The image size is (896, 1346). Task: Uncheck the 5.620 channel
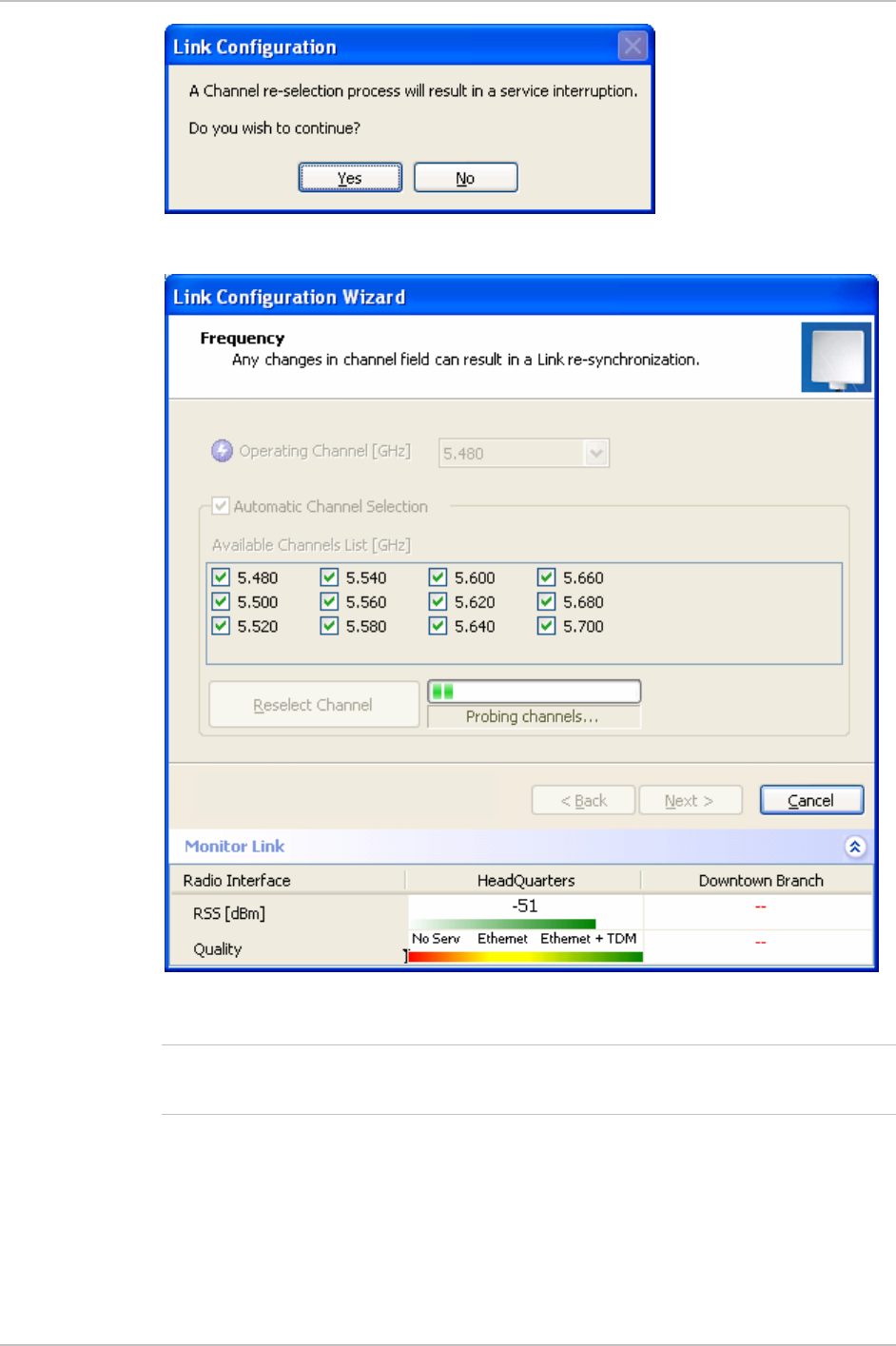[x=438, y=602]
